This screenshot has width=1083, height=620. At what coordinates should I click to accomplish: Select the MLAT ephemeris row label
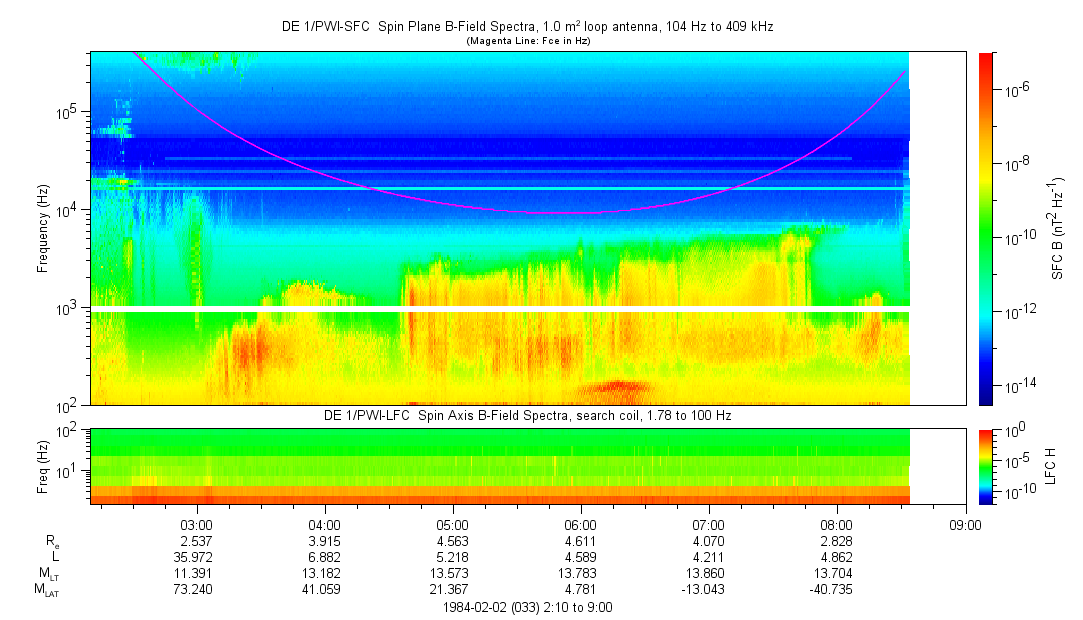click(x=48, y=590)
